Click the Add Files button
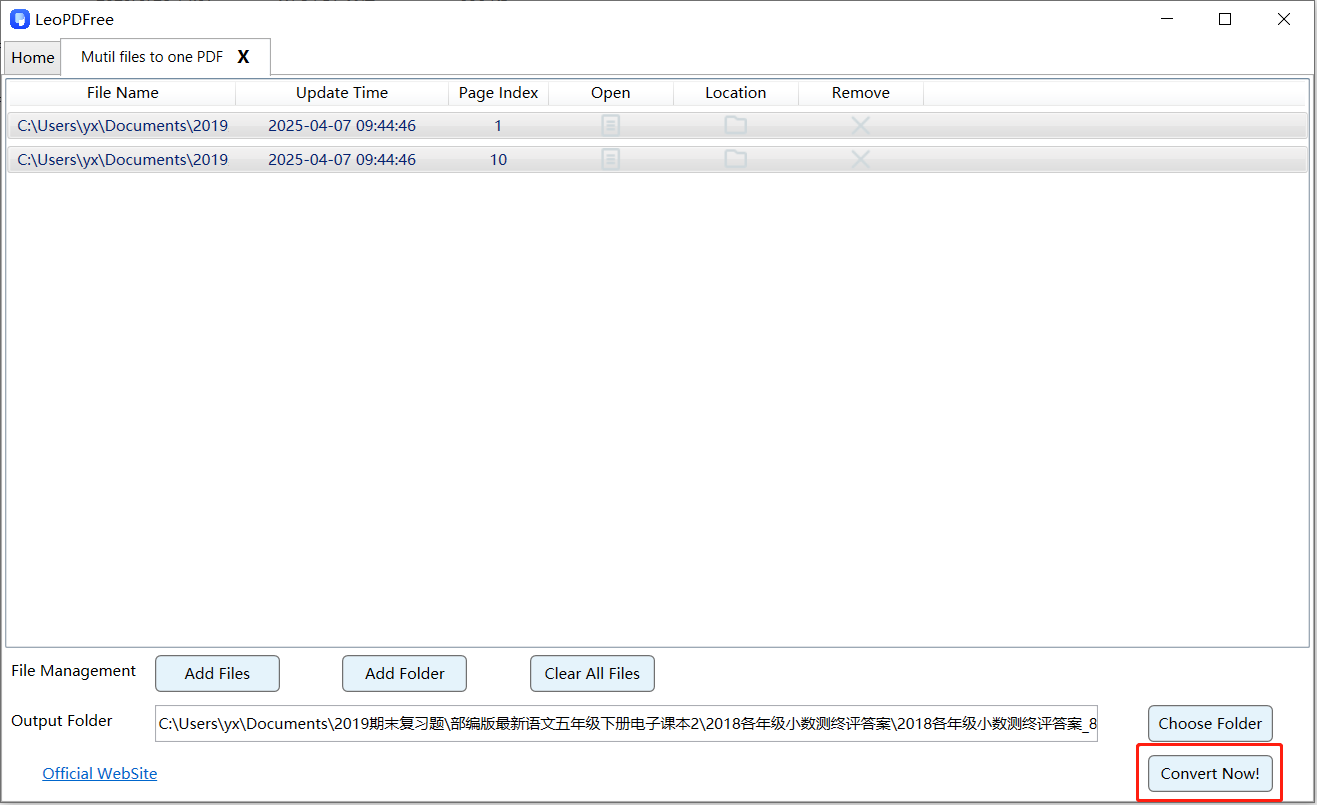Viewport: 1317px width, 805px height. click(x=217, y=673)
